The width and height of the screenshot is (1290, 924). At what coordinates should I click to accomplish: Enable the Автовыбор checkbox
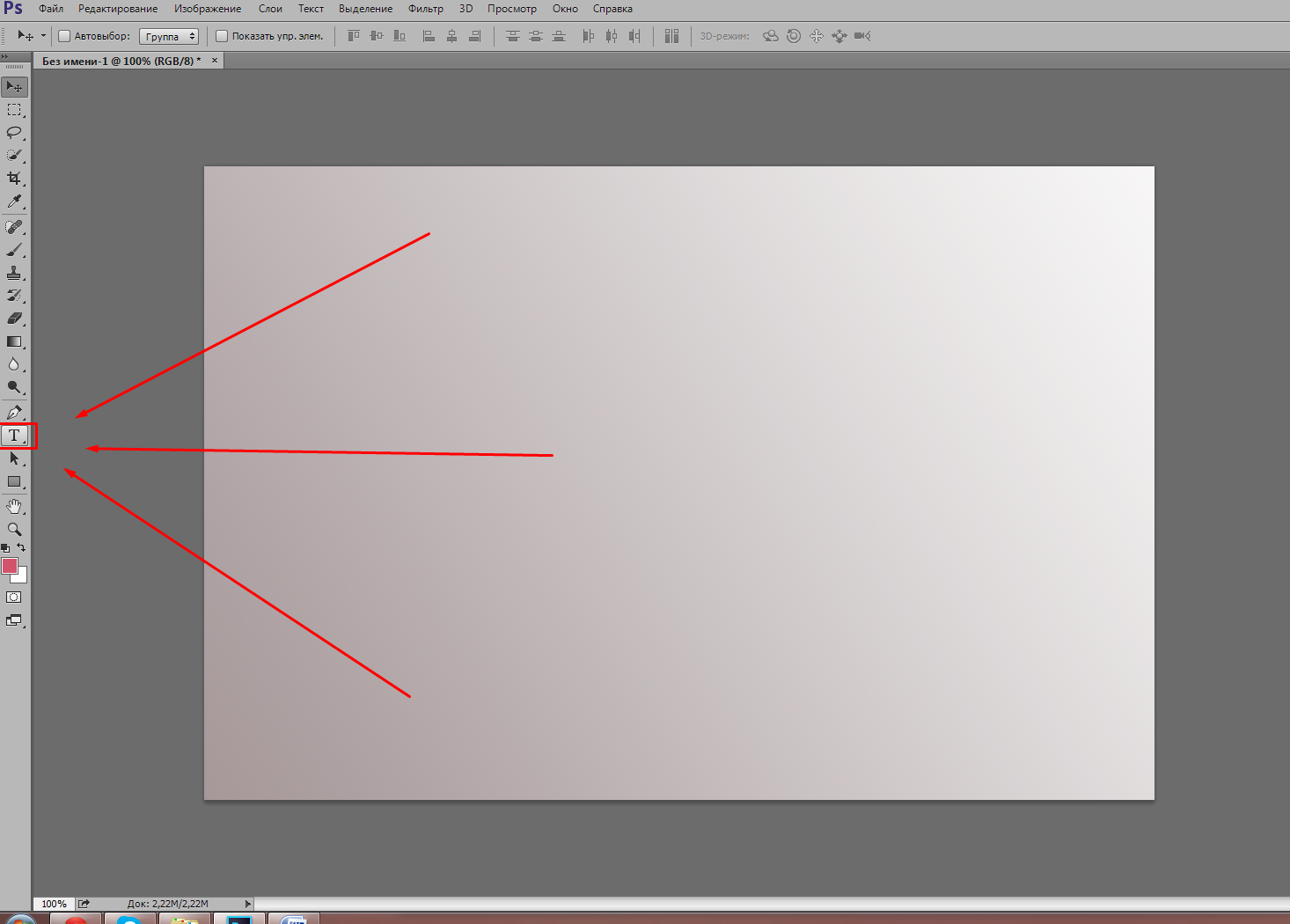pyautogui.click(x=64, y=36)
